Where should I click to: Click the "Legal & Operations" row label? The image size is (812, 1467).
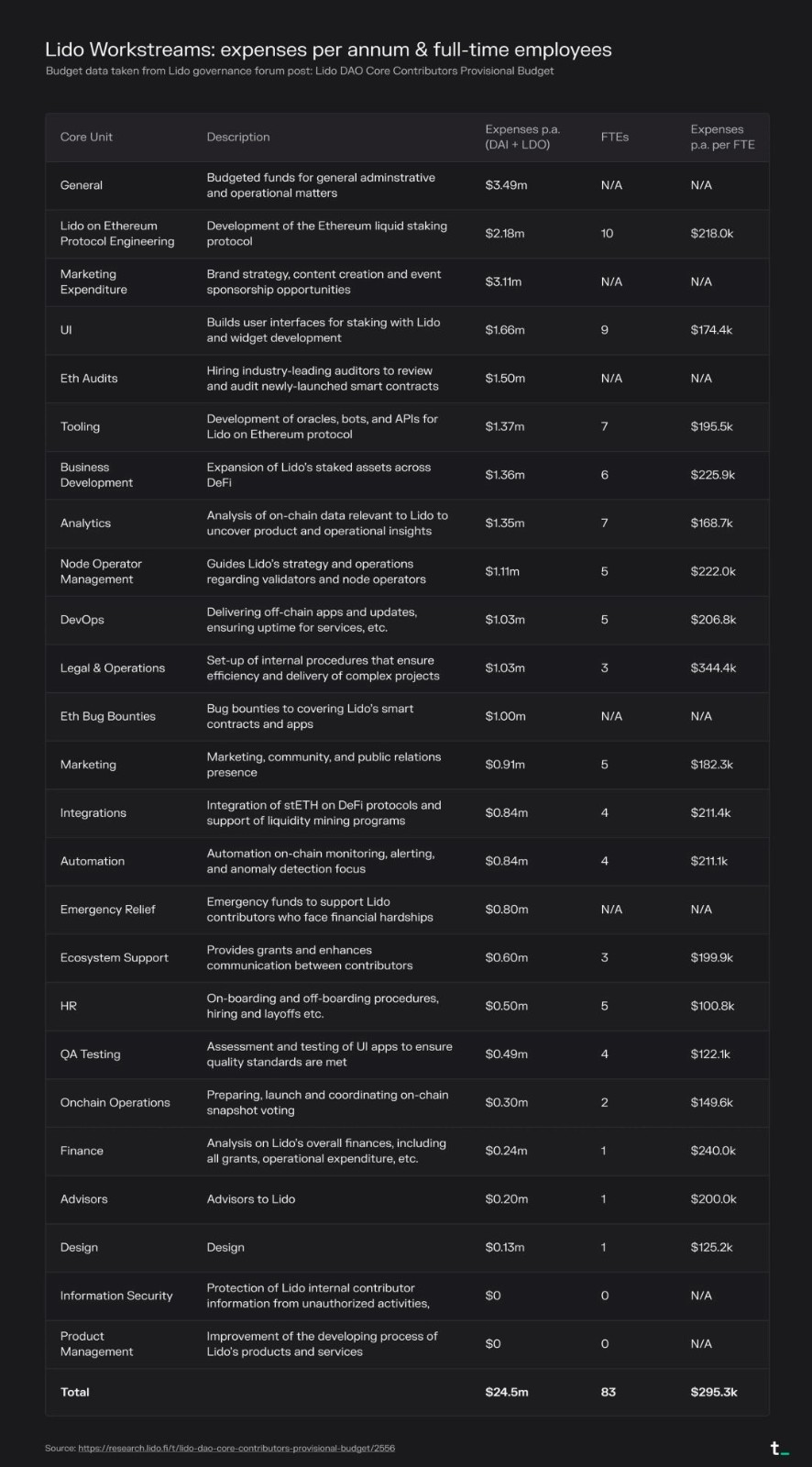coord(113,668)
